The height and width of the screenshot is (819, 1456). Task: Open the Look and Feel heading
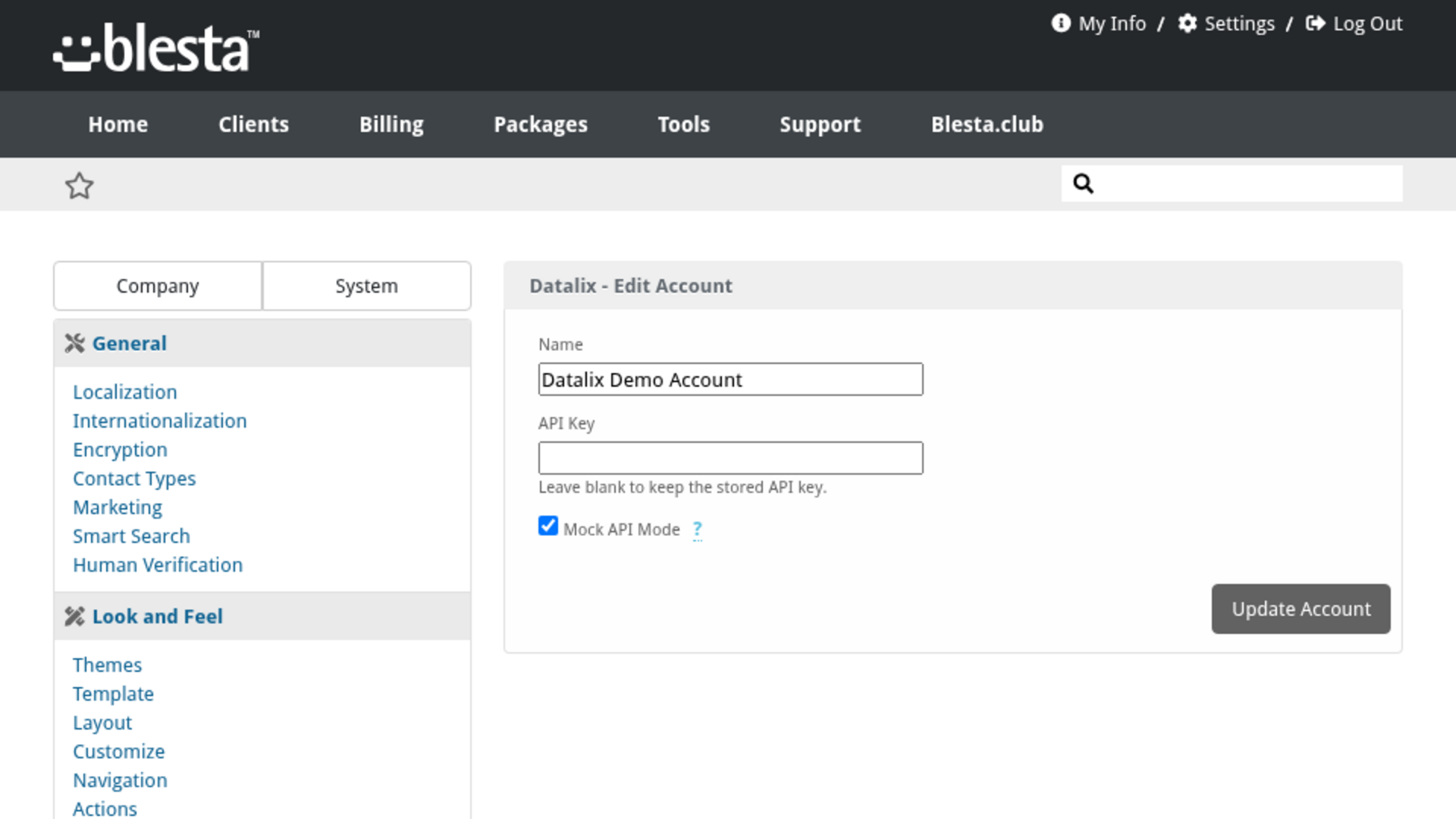tap(157, 617)
